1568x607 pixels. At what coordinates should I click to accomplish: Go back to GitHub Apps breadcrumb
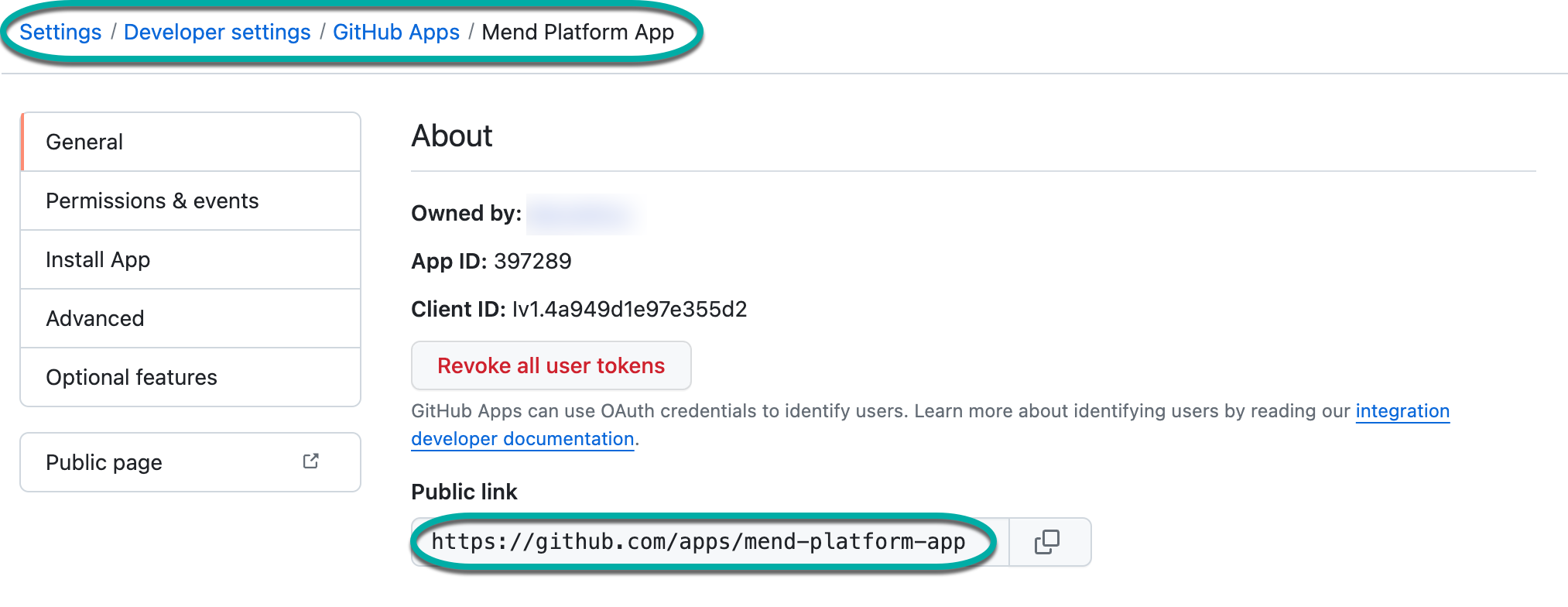[395, 32]
